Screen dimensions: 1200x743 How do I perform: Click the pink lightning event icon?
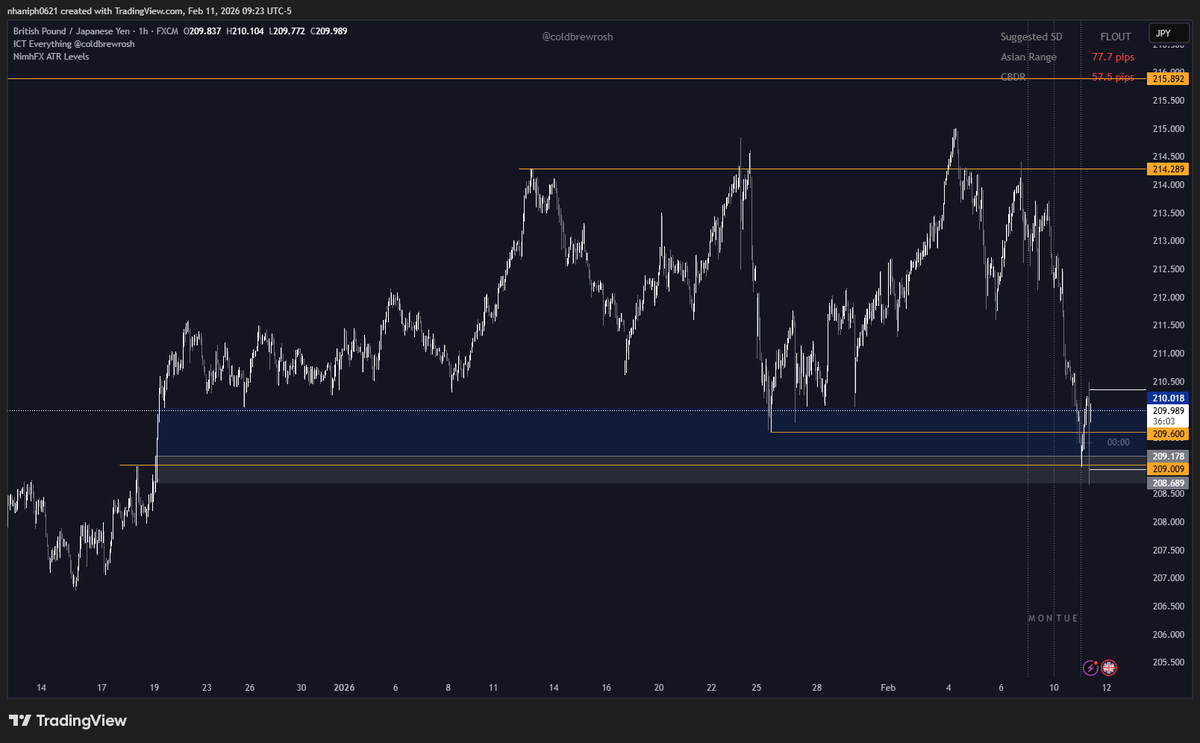click(1091, 667)
